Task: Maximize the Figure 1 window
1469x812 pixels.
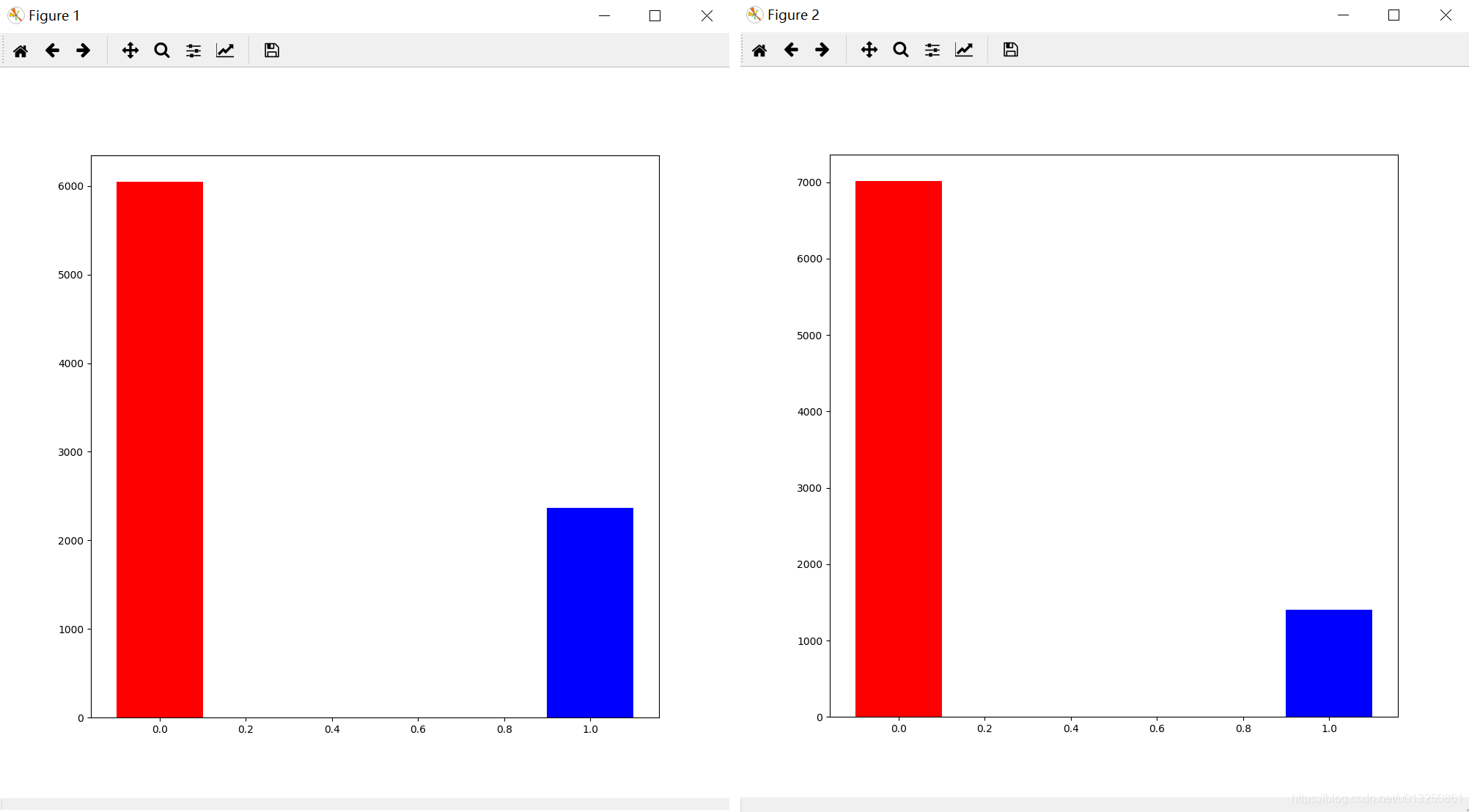Action: [655, 16]
